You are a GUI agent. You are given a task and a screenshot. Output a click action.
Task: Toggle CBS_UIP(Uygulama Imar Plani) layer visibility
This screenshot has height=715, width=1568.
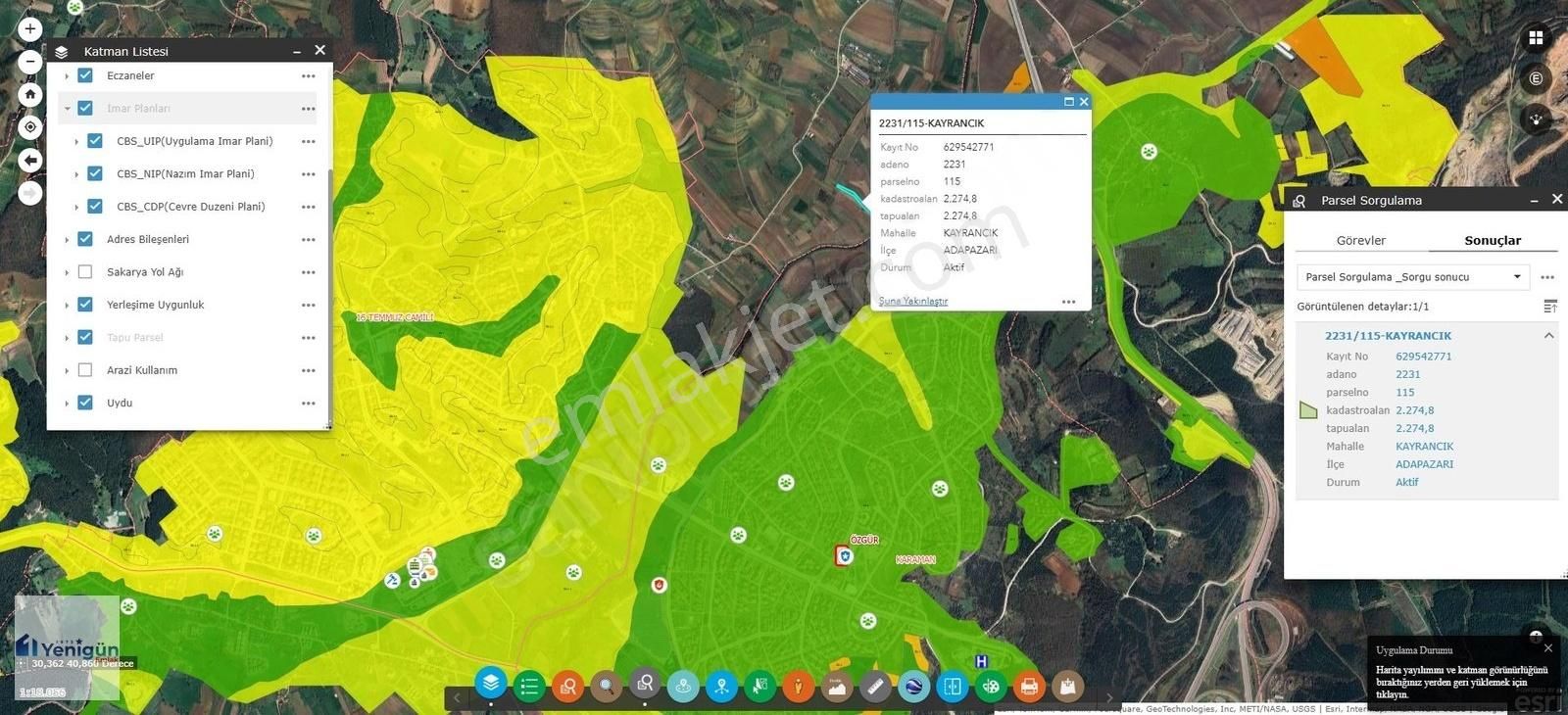[95, 141]
